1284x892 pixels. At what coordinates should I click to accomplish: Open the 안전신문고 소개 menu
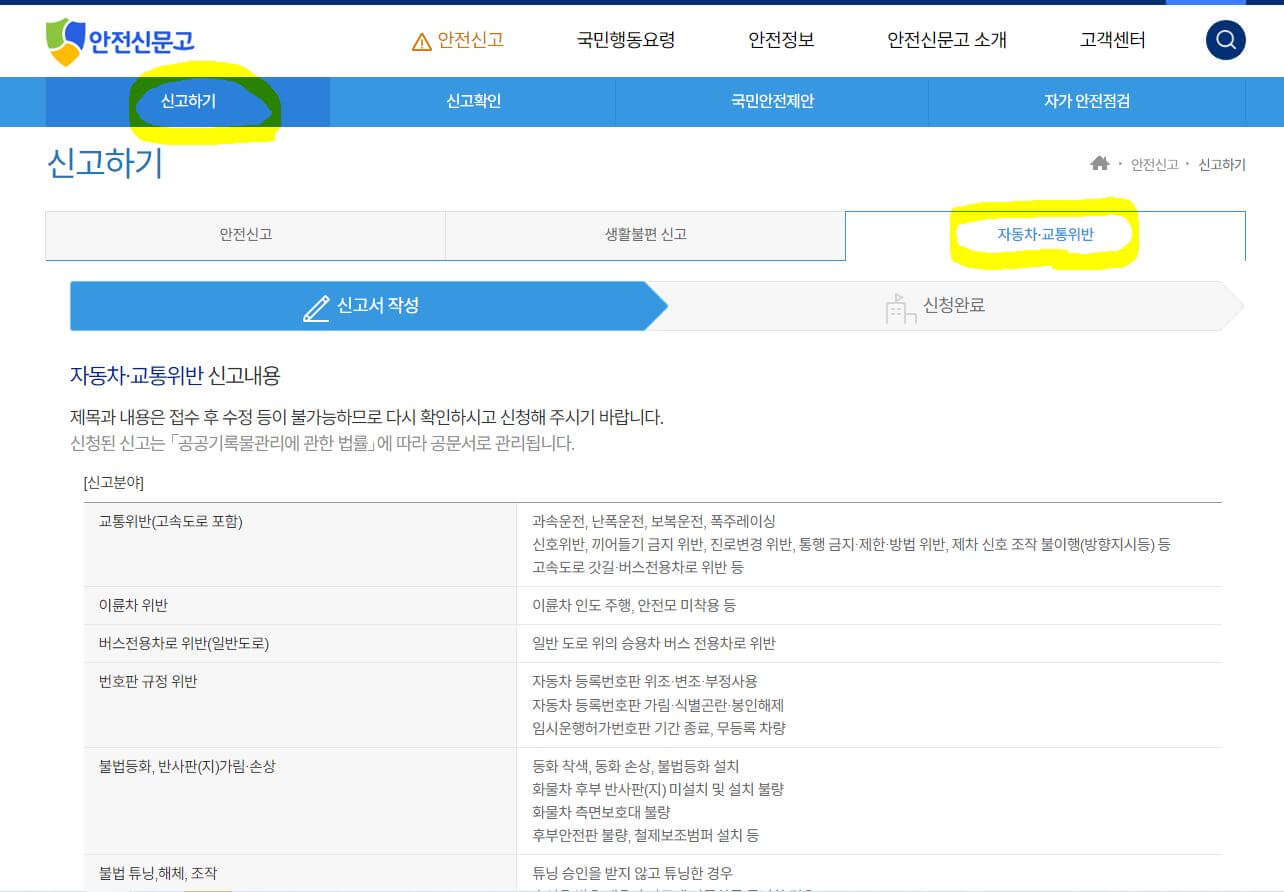pos(947,40)
